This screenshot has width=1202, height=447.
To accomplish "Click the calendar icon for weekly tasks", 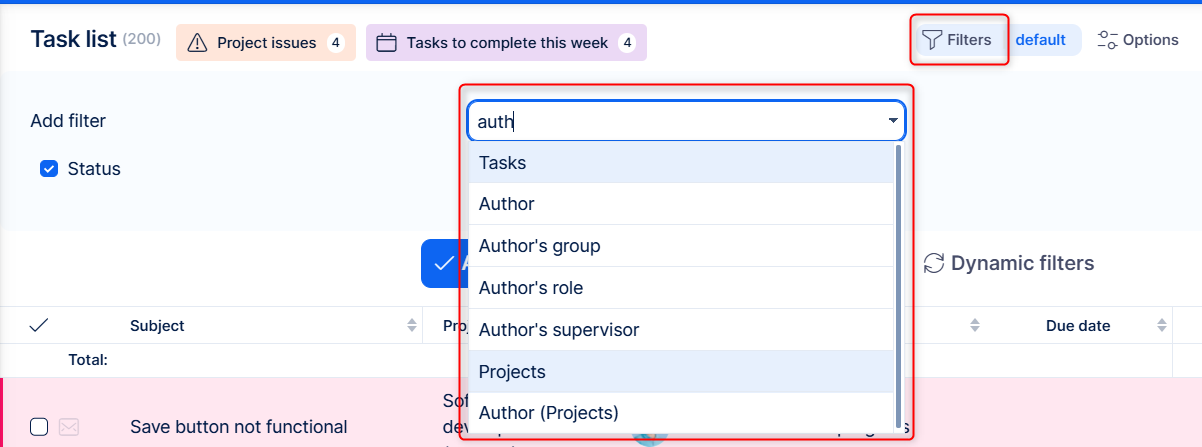I will tap(387, 43).
